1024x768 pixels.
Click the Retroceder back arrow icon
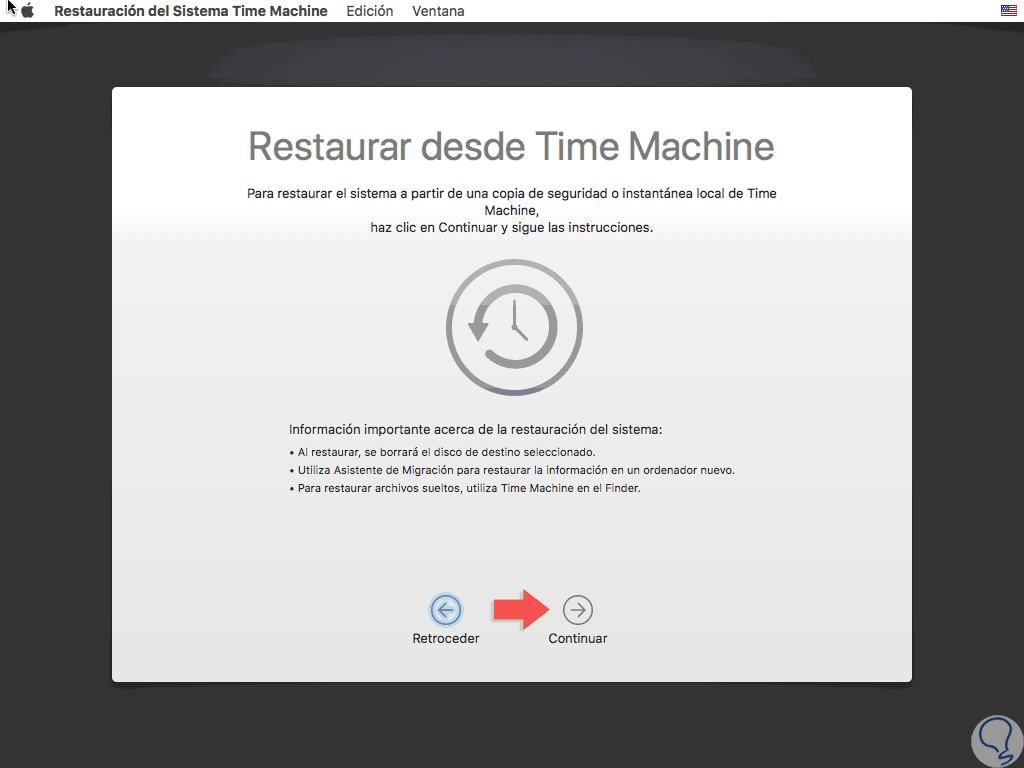446,610
